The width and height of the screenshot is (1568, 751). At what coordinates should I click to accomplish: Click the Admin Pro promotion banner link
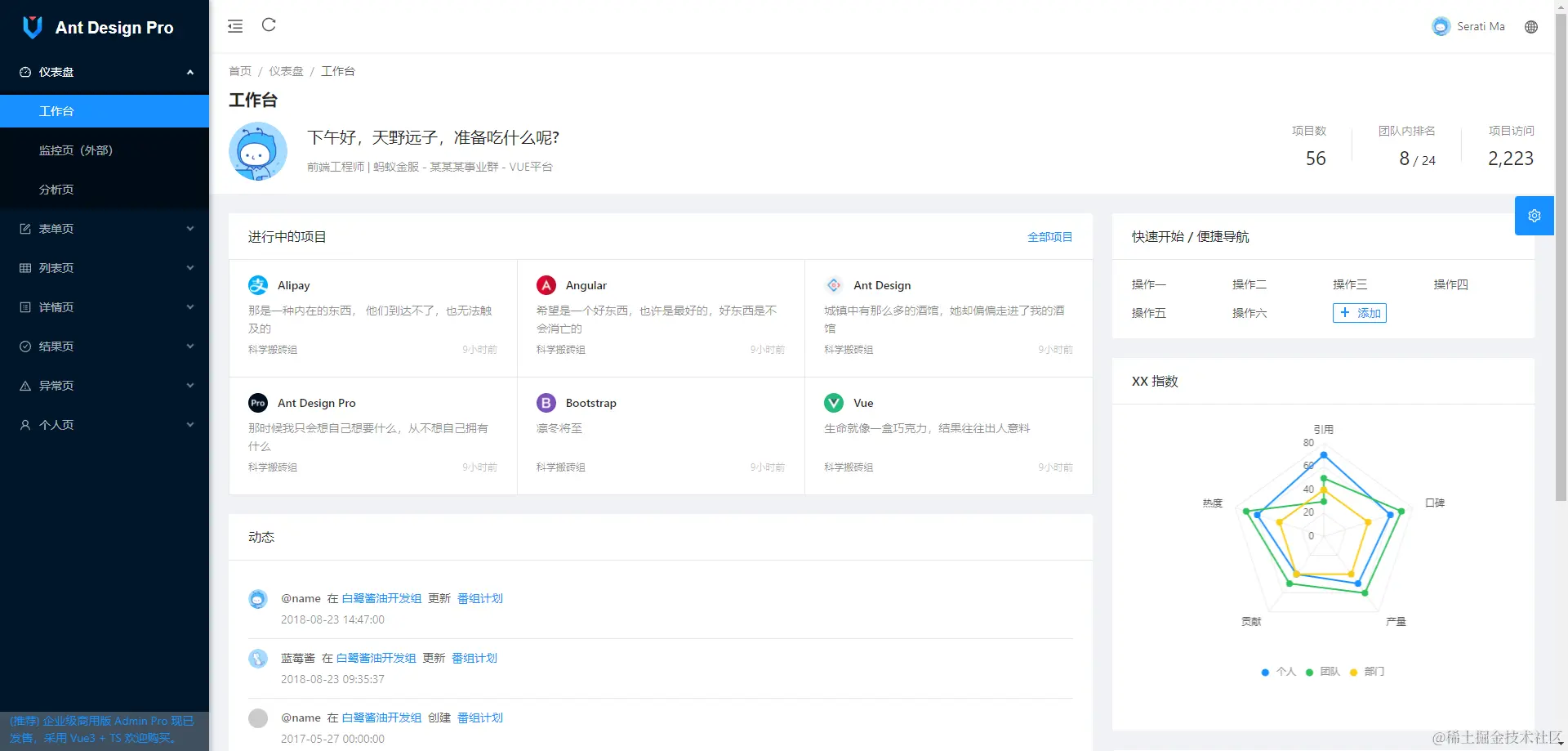(x=102, y=730)
